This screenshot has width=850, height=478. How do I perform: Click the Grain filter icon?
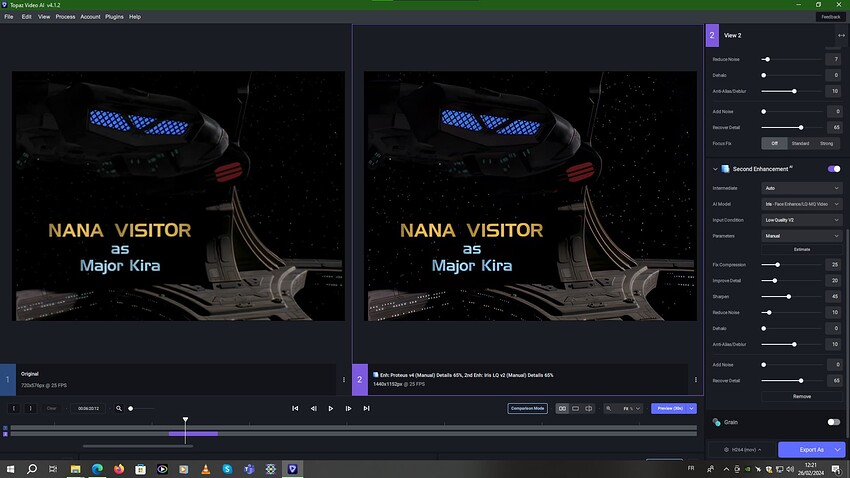[717, 422]
